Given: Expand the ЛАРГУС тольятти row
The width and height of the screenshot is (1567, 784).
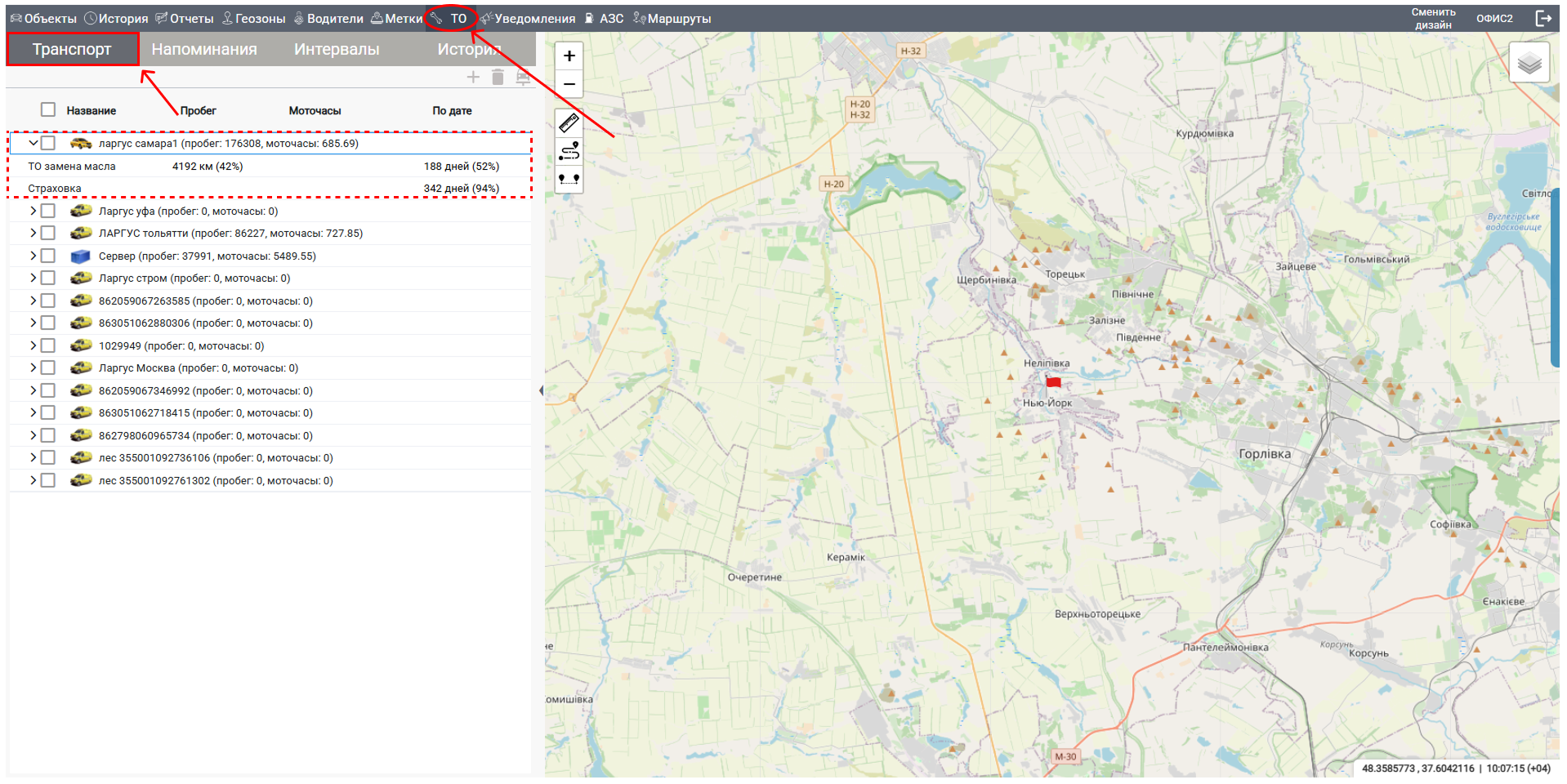Looking at the screenshot, I should click(33, 234).
